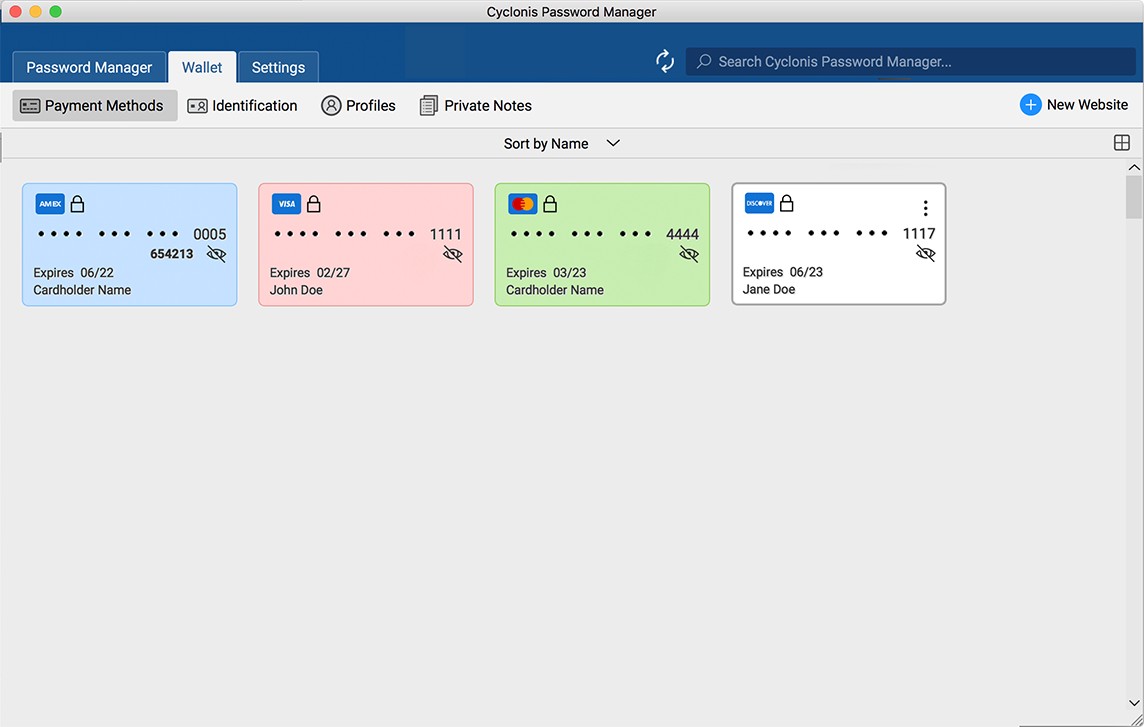Viewport: 1144px width, 727px height.
Task: Open the Sort by Name dropdown
Action: click(561, 143)
